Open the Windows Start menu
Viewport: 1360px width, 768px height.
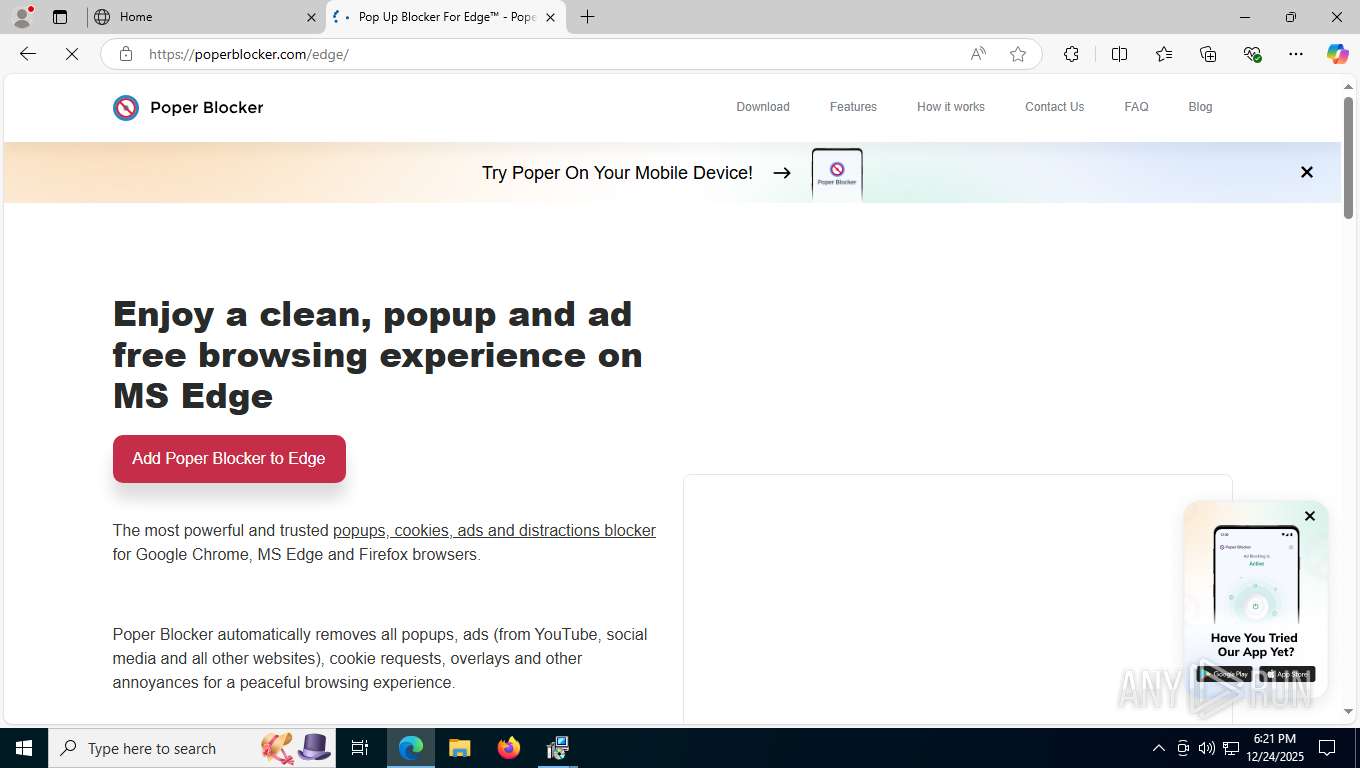click(x=24, y=748)
